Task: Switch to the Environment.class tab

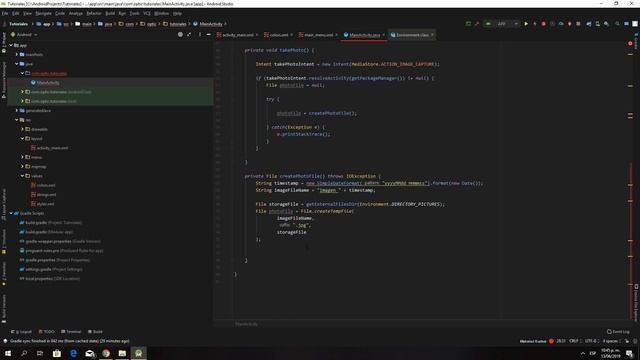Action: click(412, 35)
